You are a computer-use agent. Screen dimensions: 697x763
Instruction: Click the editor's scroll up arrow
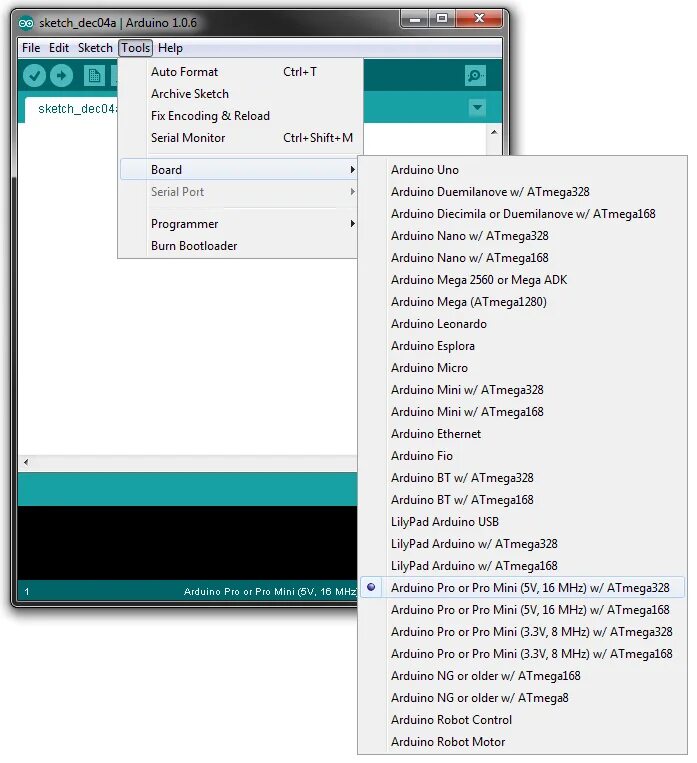coord(494,132)
